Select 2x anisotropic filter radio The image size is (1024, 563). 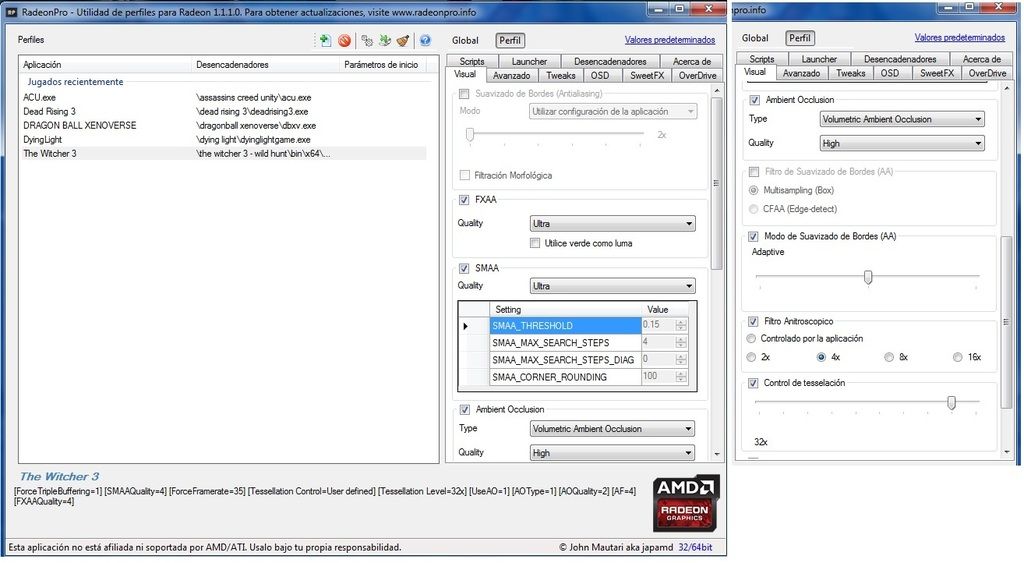click(752, 357)
